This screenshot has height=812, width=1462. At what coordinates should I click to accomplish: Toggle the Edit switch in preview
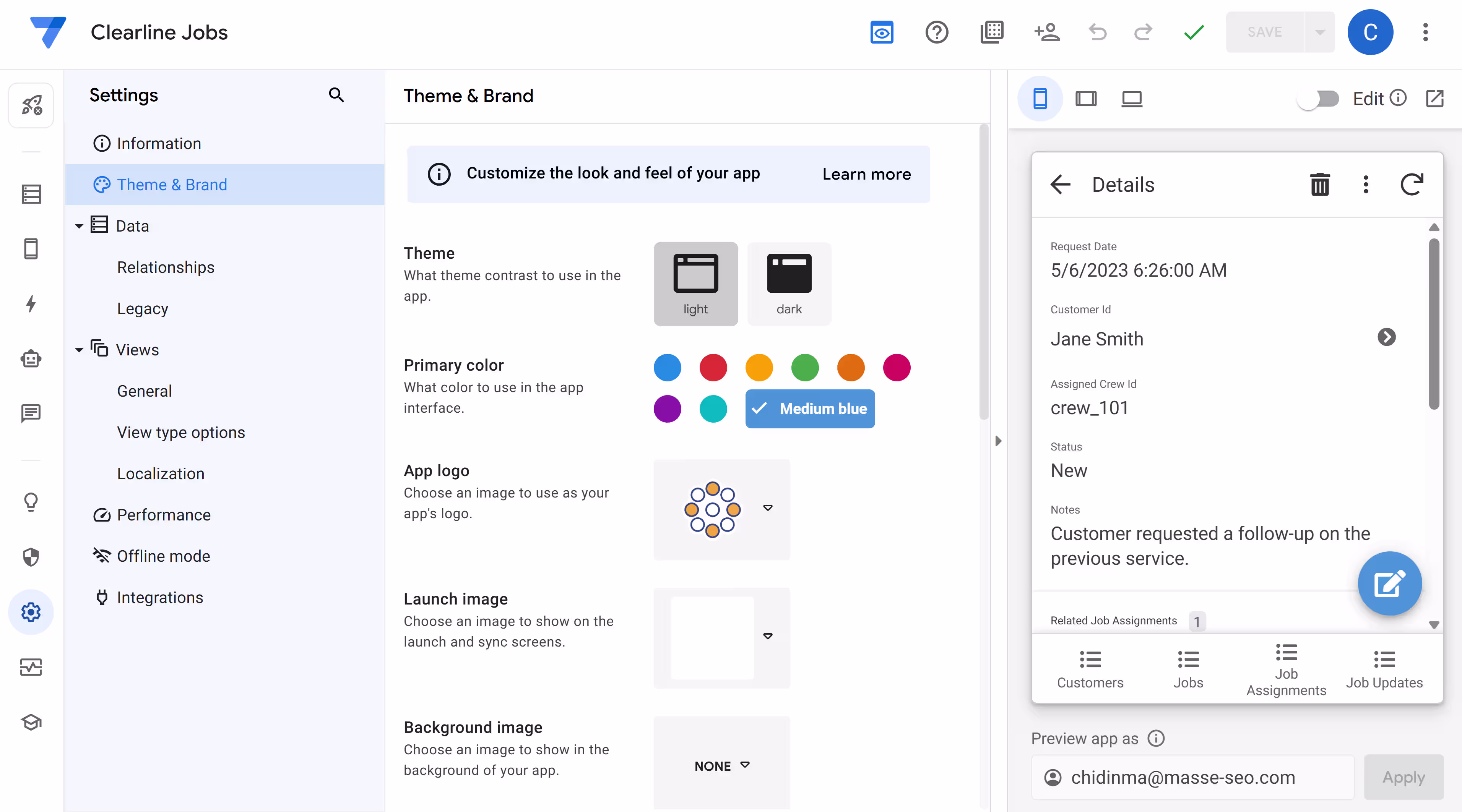[x=1318, y=99]
